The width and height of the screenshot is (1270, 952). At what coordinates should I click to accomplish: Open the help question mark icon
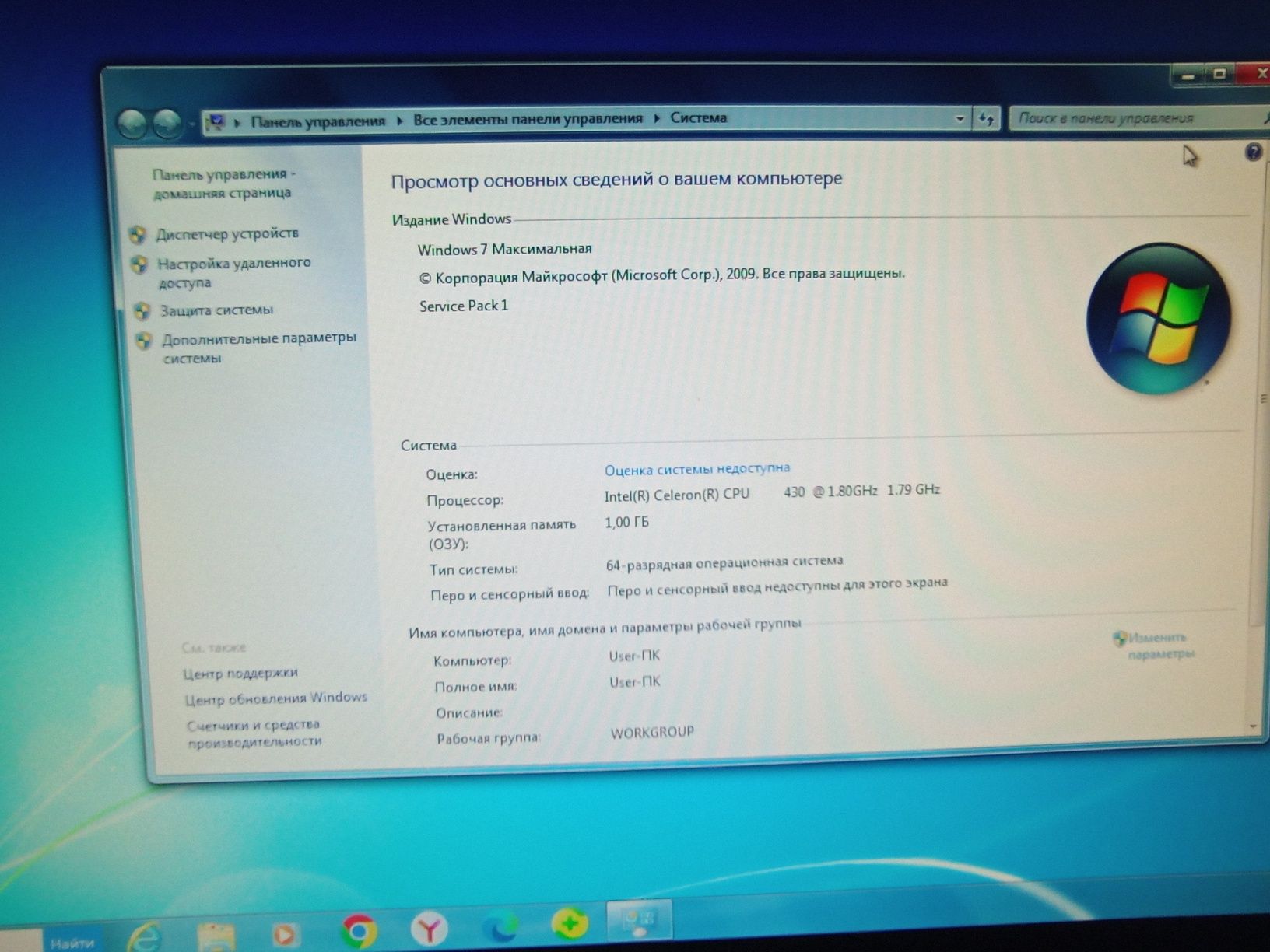(x=1253, y=152)
